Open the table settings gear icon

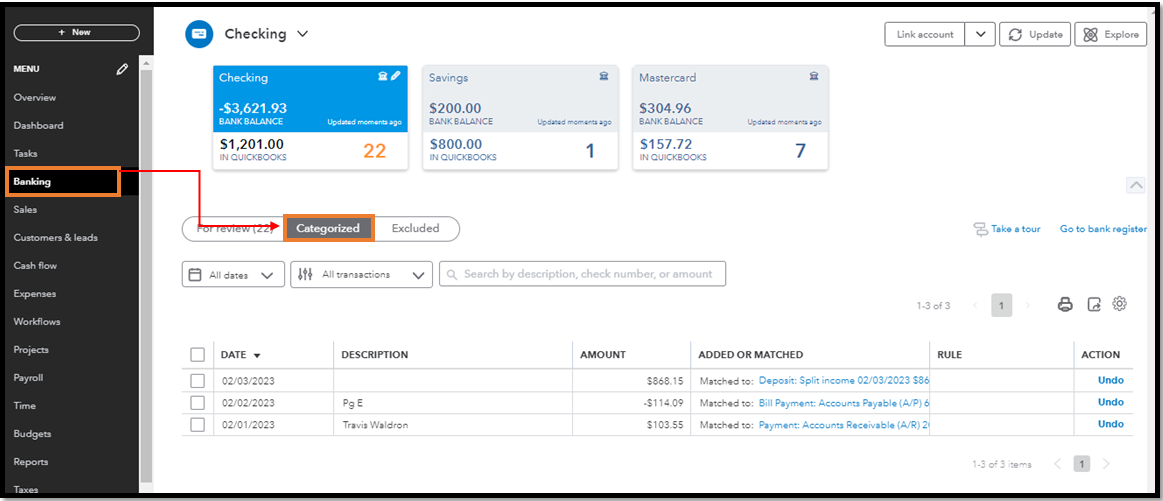1120,304
